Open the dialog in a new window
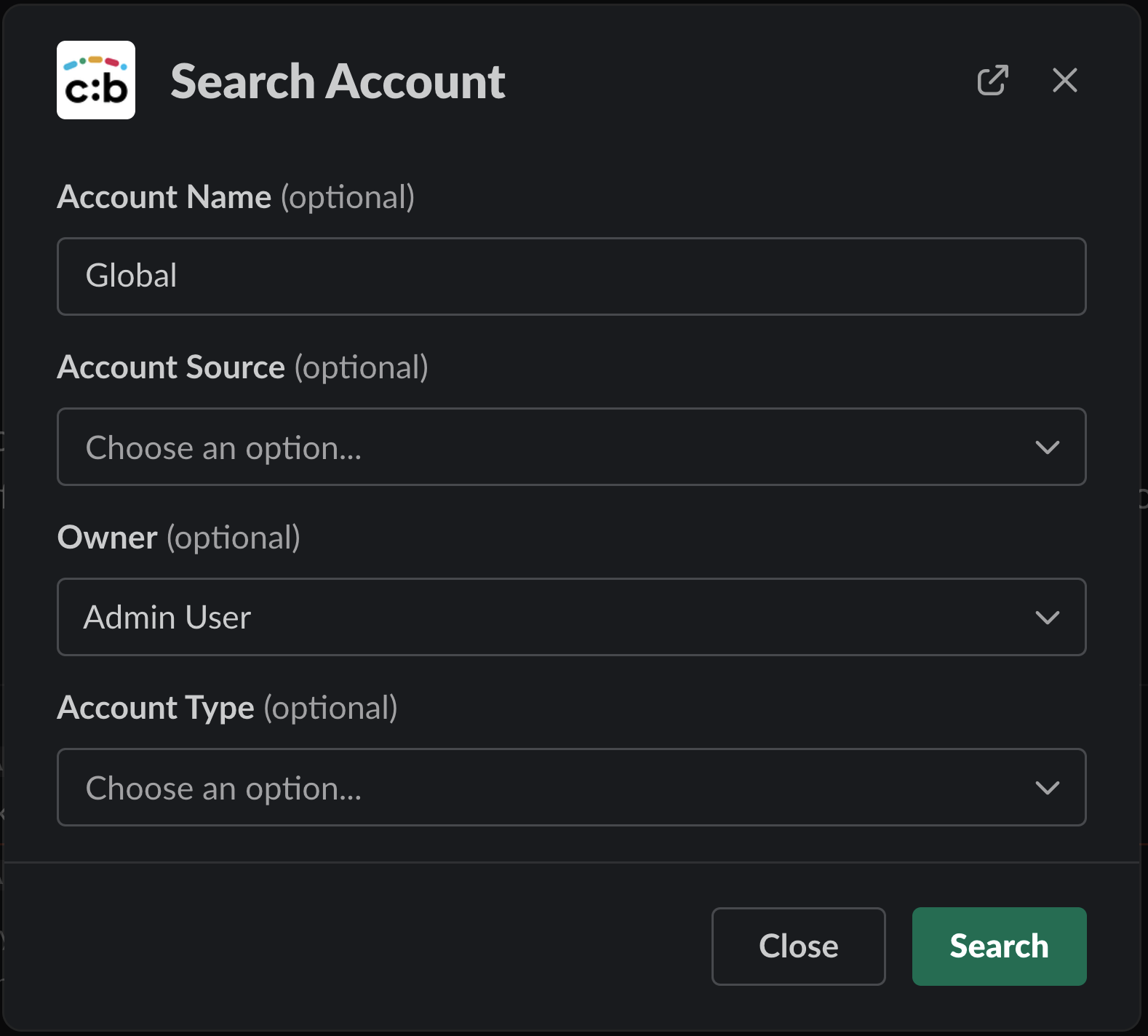Image resolution: width=1148 pixels, height=1036 pixels. tap(992, 80)
